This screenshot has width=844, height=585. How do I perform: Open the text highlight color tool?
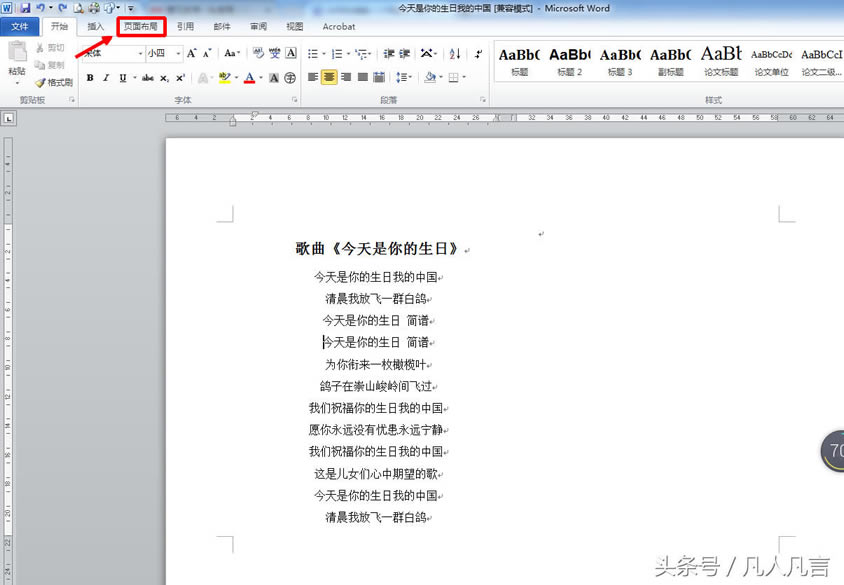point(224,78)
